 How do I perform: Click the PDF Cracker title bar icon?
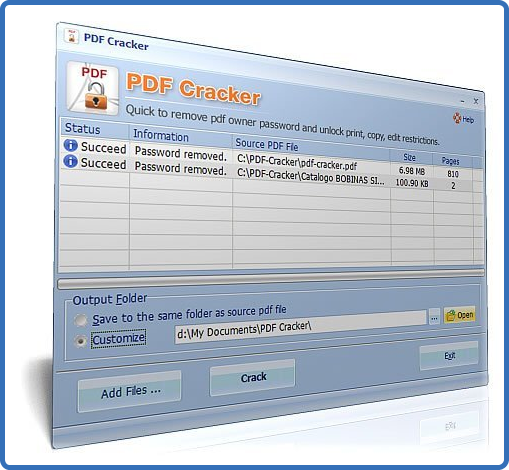(71, 36)
